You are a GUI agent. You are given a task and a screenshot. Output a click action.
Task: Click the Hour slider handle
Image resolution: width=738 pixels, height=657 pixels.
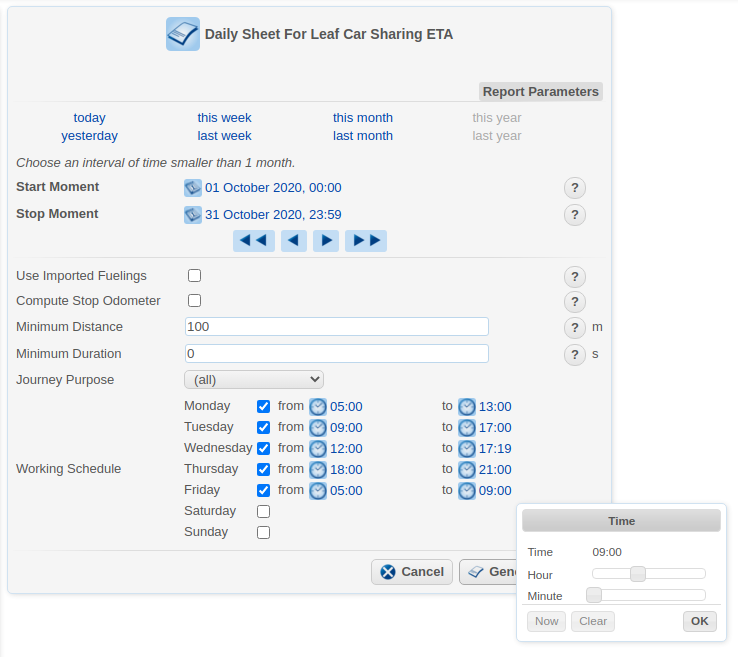coord(637,574)
